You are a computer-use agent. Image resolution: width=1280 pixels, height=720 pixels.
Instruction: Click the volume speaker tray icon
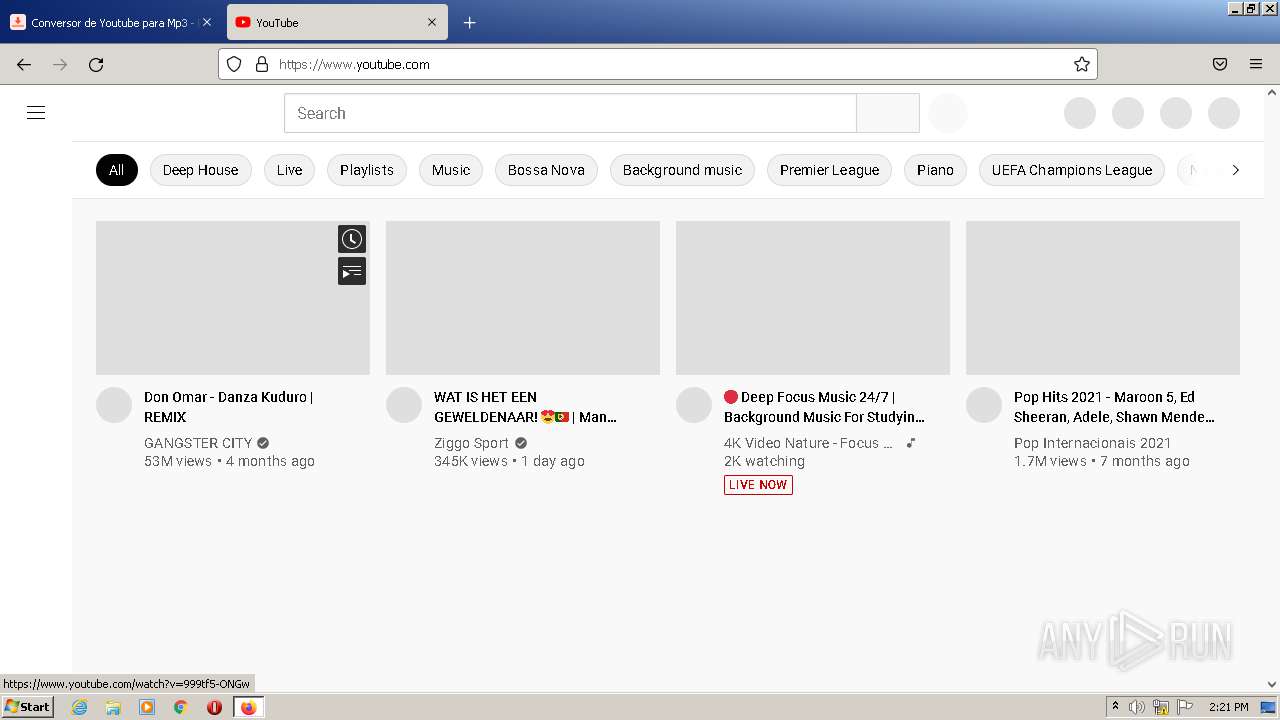coord(1137,707)
